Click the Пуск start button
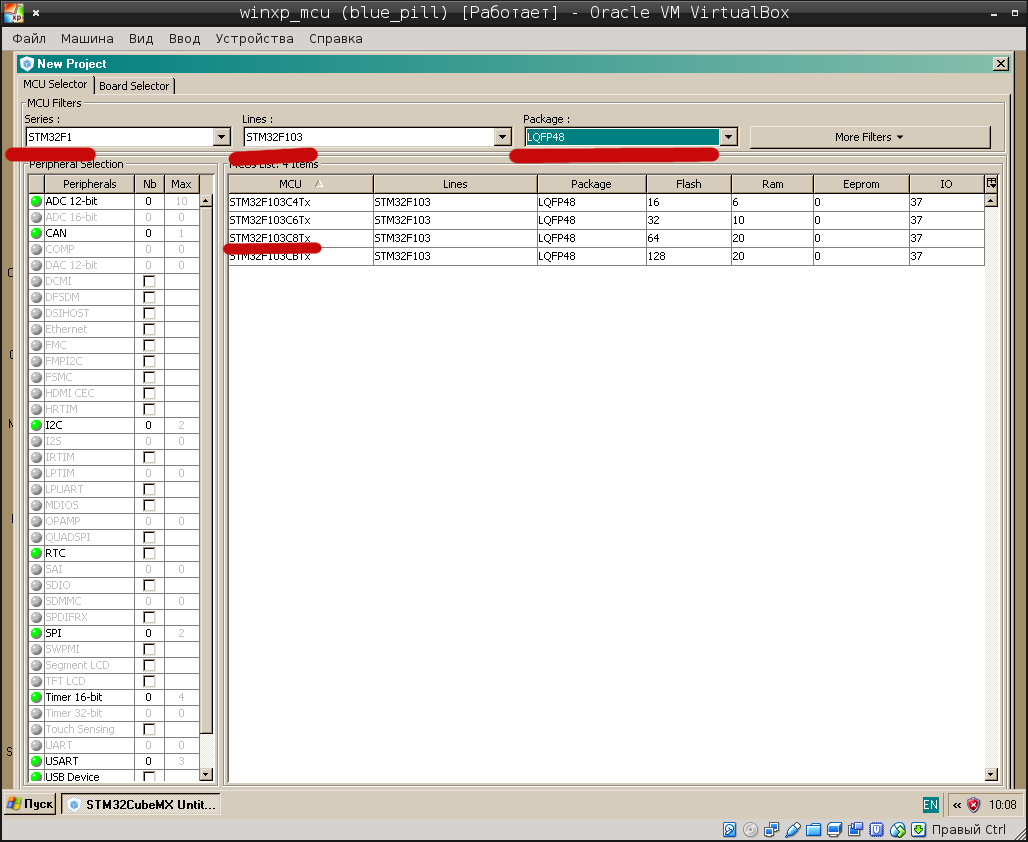Screen dimensions: 1028x842 (x=30, y=804)
